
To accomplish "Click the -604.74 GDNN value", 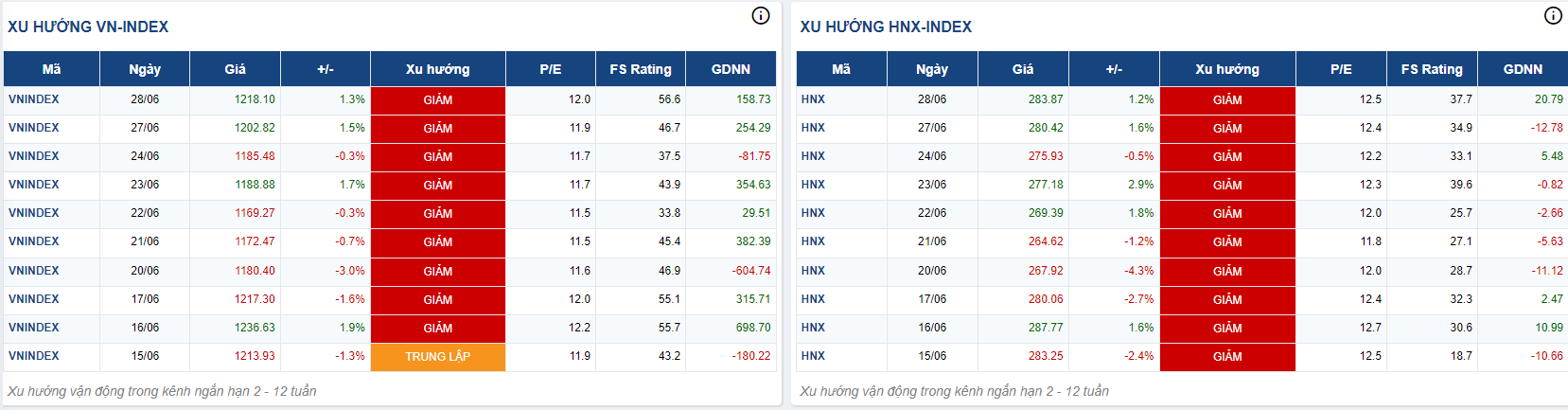I will 750,271.
